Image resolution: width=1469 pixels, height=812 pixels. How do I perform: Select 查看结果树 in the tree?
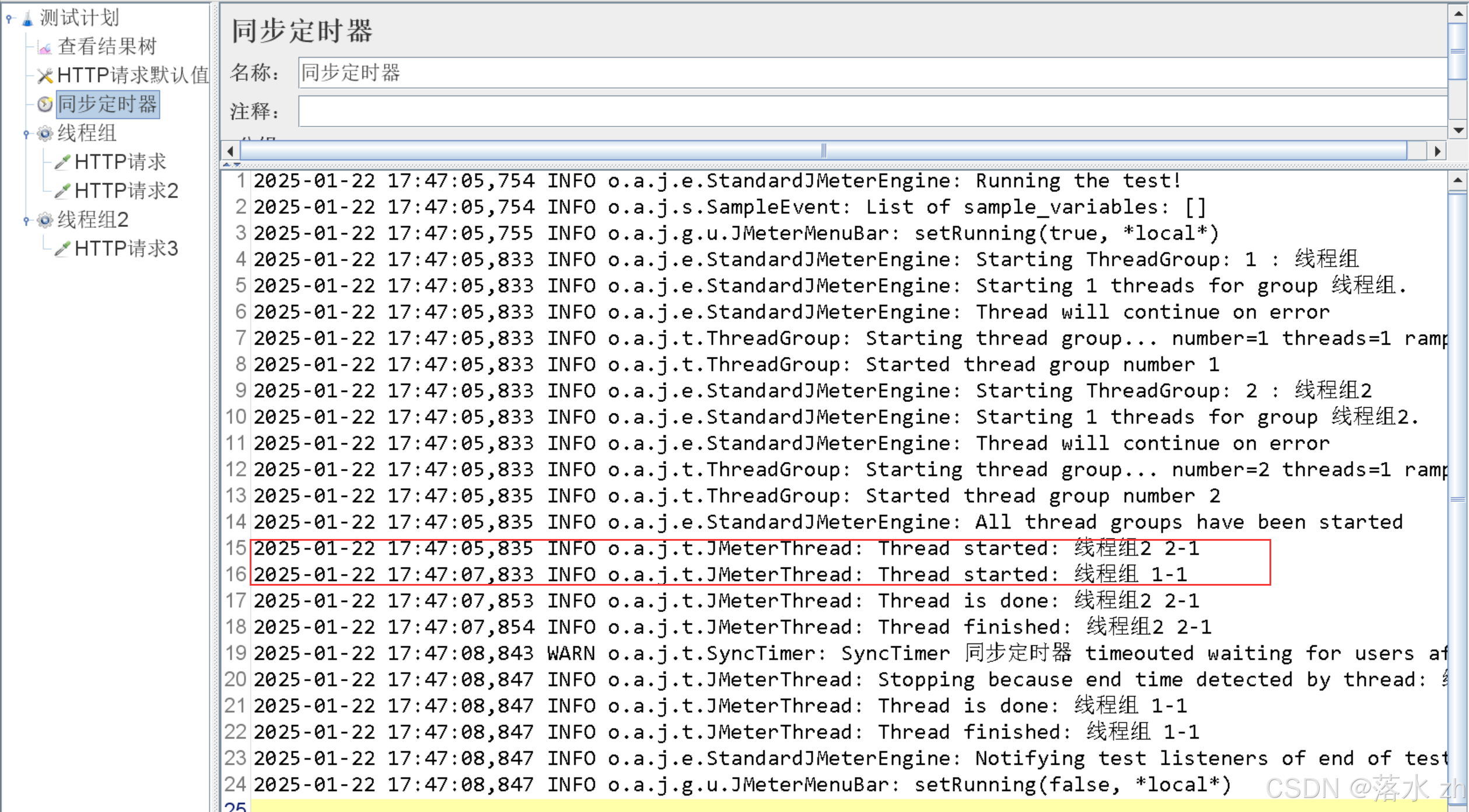107,47
